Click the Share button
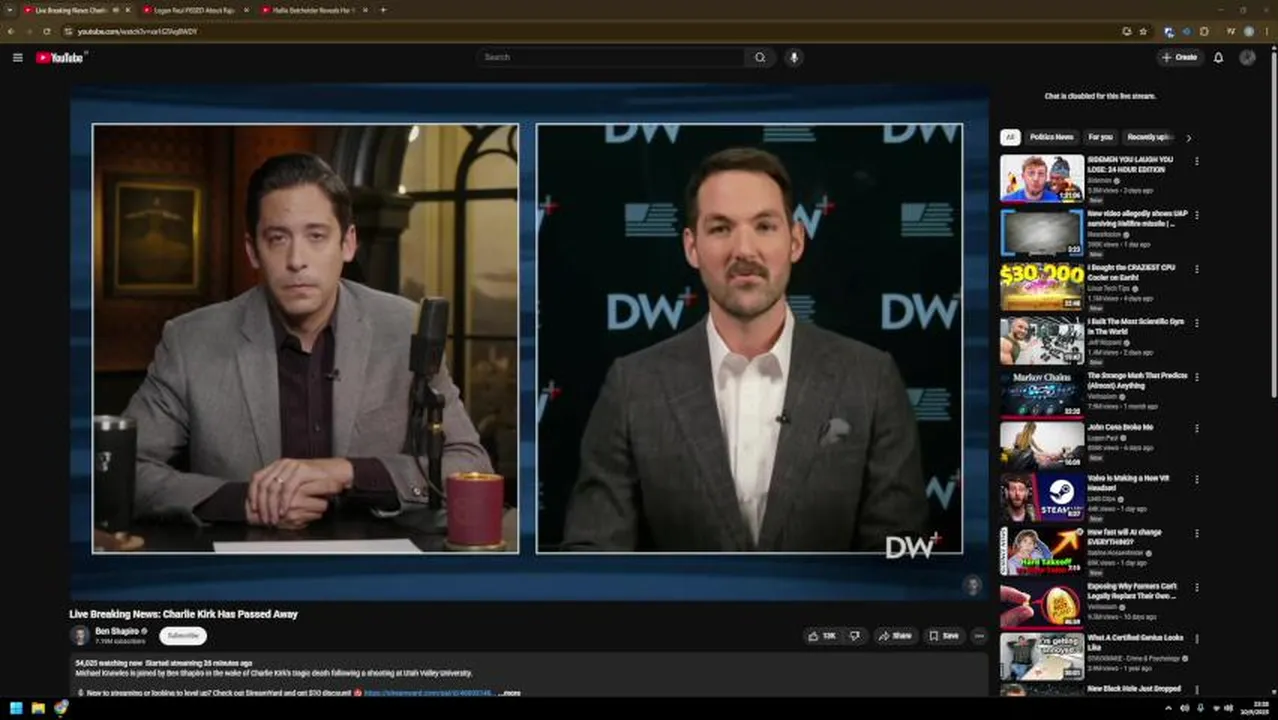This screenshot has width=1278, height=720. [895, 636]
